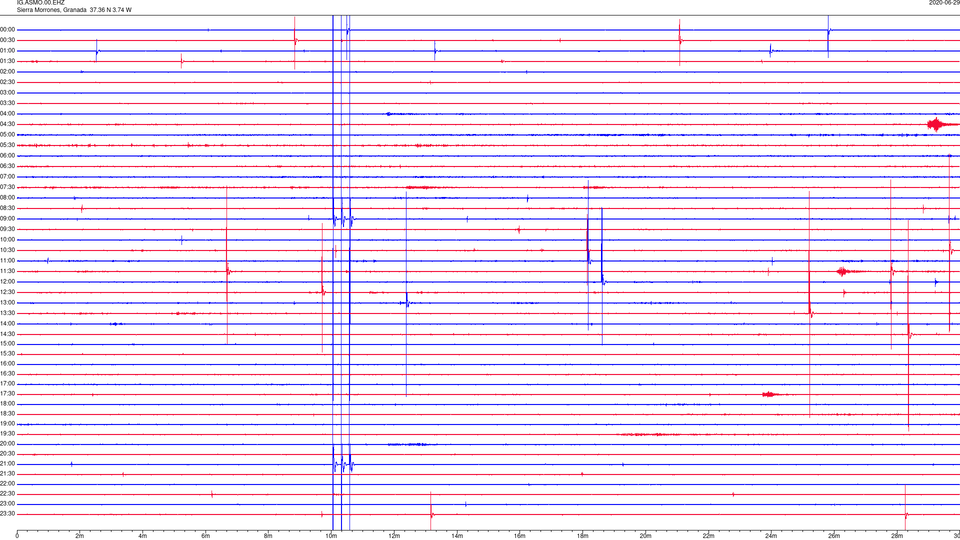Click the 0 tick on the minute axis
The width and height of the screenshot is (960, 540).
pos(17,536)
